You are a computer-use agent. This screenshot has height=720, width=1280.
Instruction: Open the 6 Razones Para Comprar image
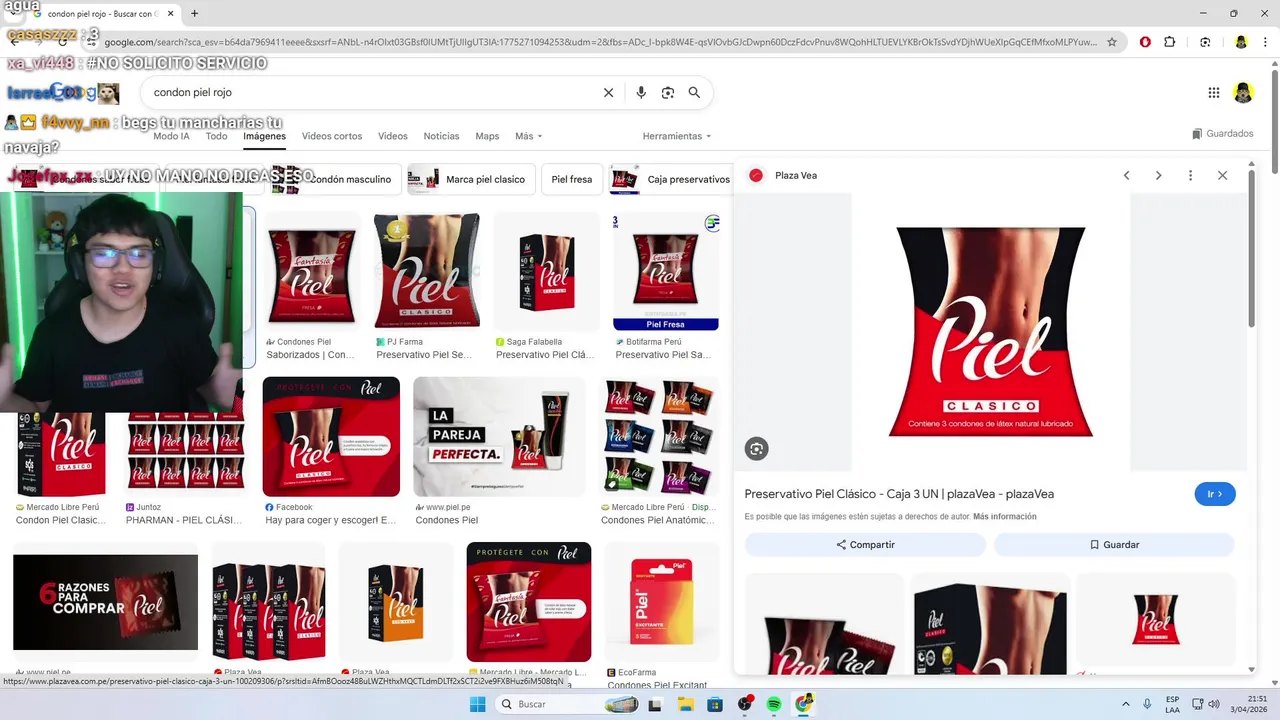pos(106,602)
